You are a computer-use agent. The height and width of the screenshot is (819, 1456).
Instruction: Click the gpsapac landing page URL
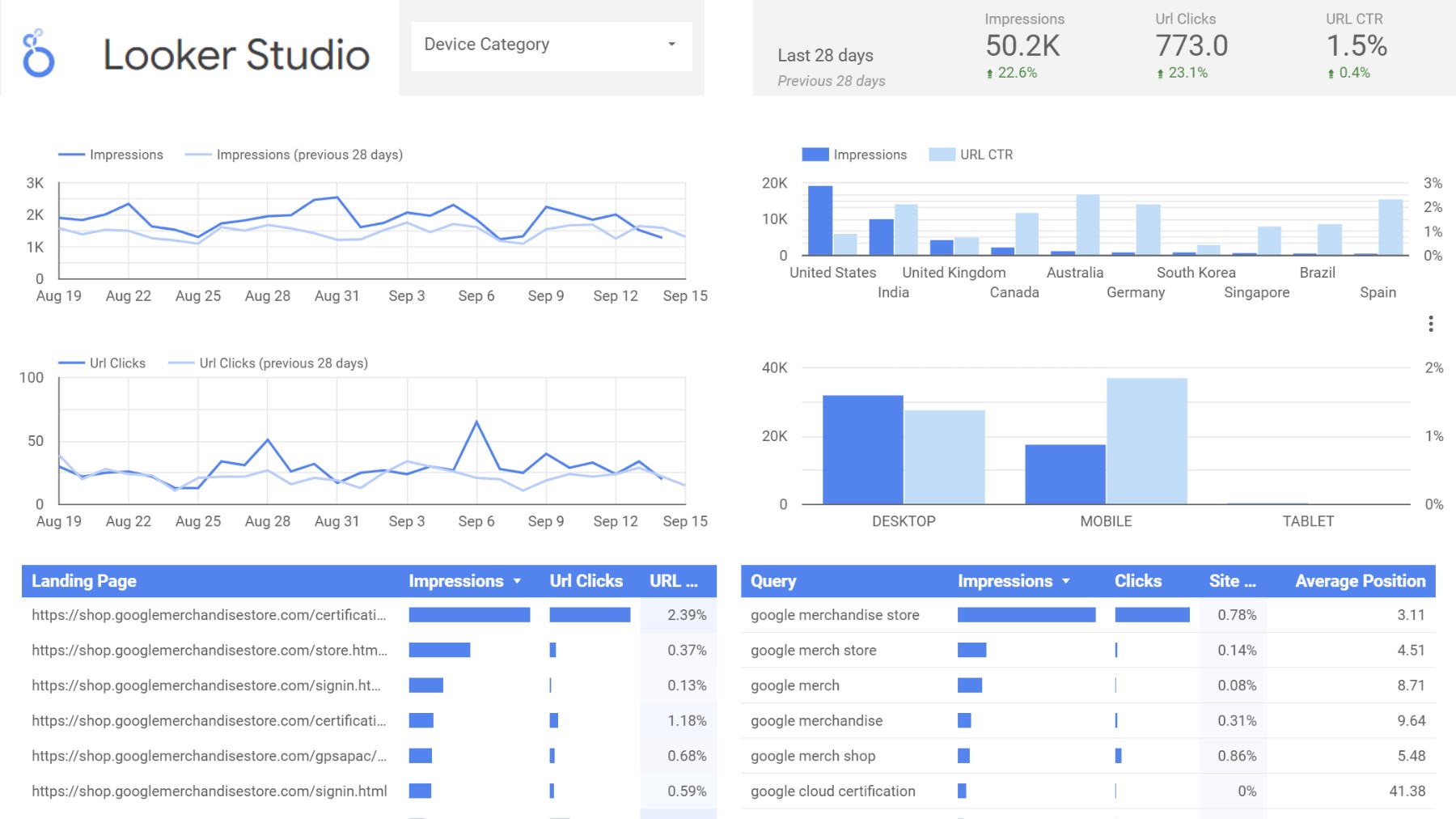pyautogui.click(x=209, y=756)
